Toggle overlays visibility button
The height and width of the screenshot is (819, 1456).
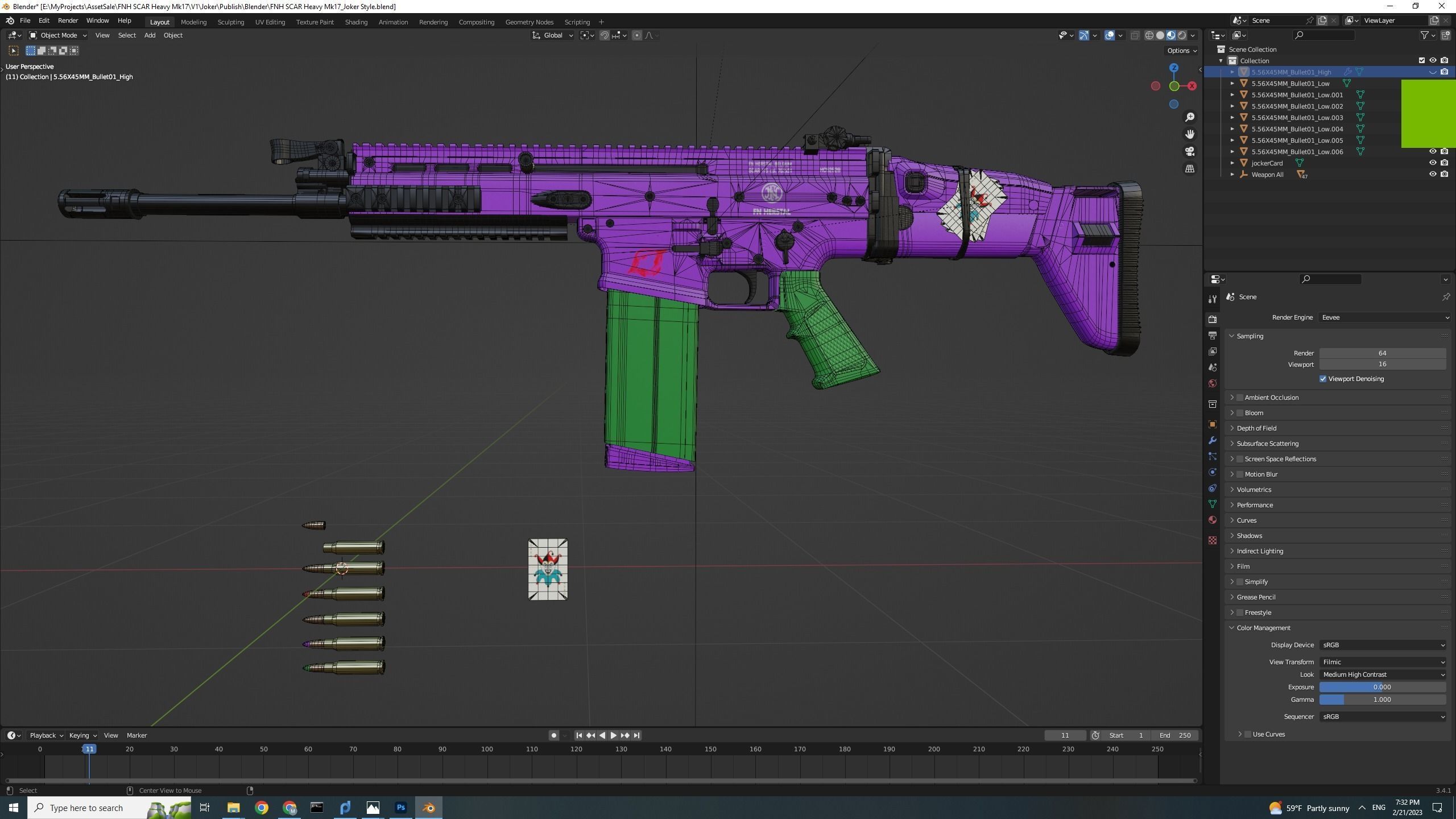[1109, 35]
